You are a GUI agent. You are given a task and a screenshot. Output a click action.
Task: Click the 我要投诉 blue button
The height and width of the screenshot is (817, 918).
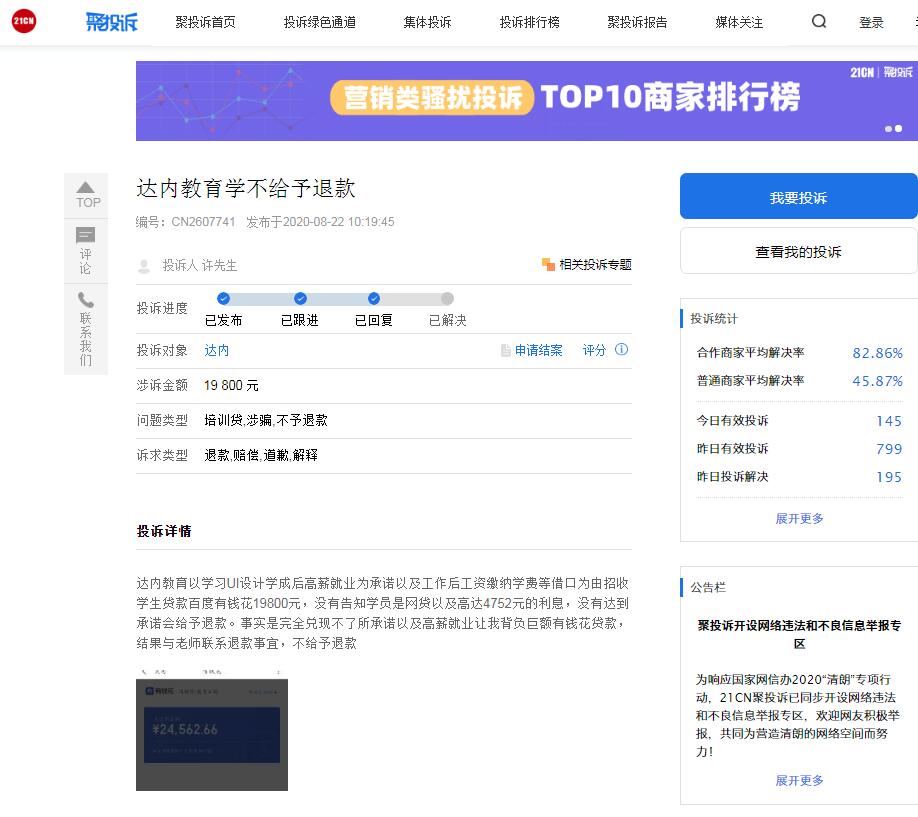pos(799,196)
